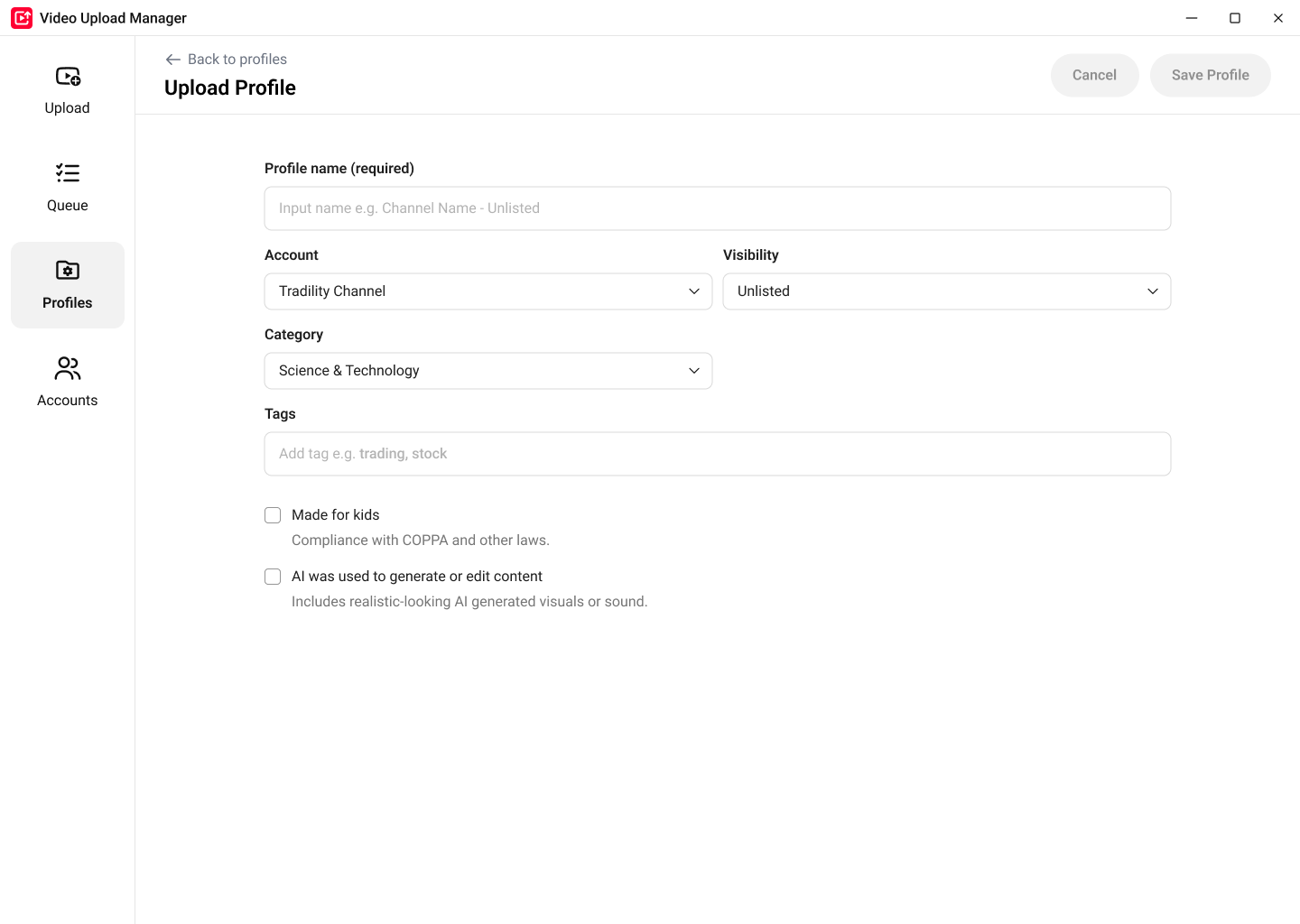The image size is (1300, 924).
Task: Open the Category dropdown Science & Technology
Action: [488, 371]
